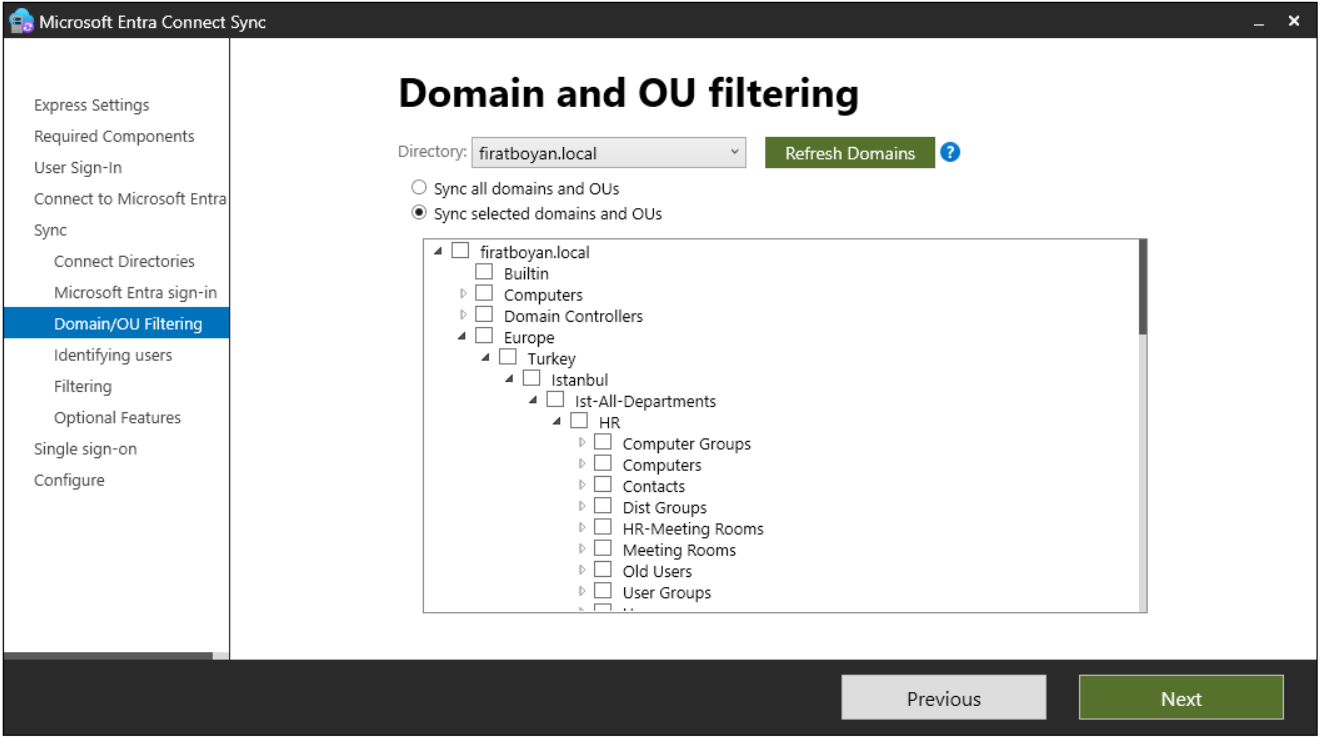Check the firatboyan.local root checkbox

[x=460, y=251]
